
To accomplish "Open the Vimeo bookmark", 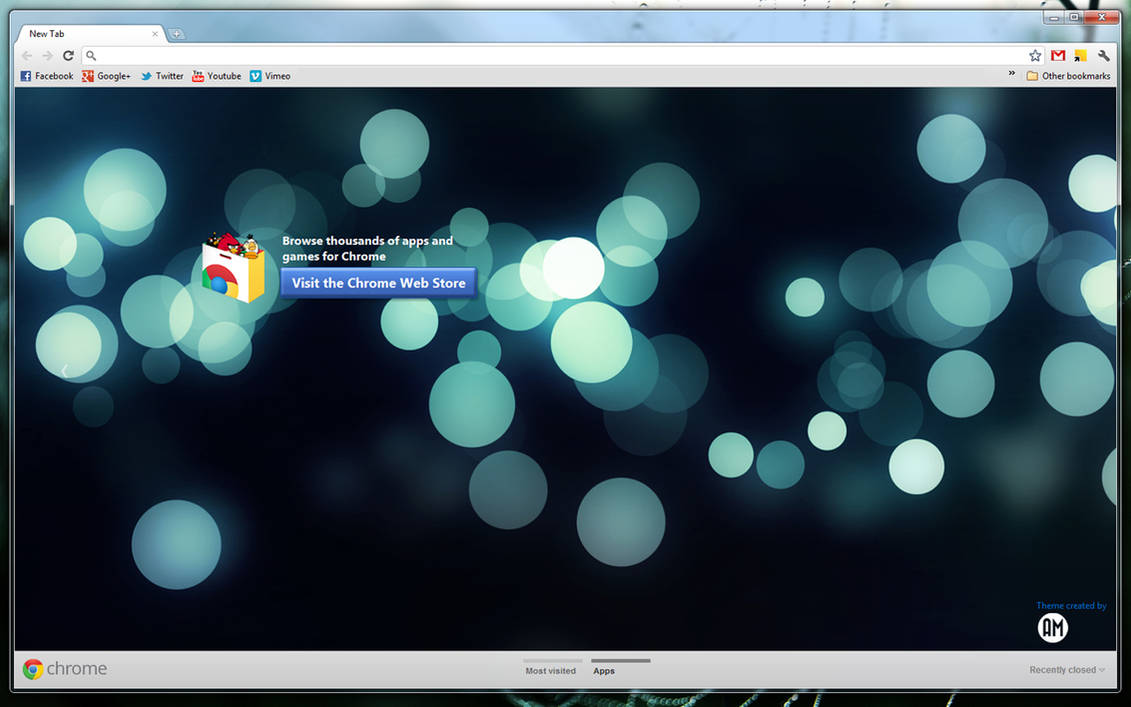I will click(270, 76).
